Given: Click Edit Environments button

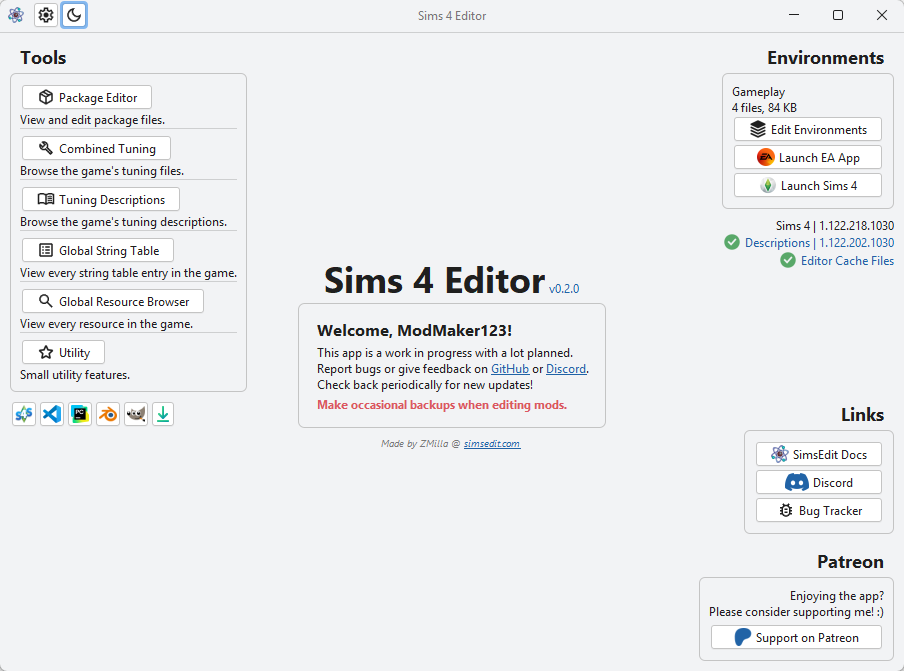Looking at the screenshot, I should 808,130.
